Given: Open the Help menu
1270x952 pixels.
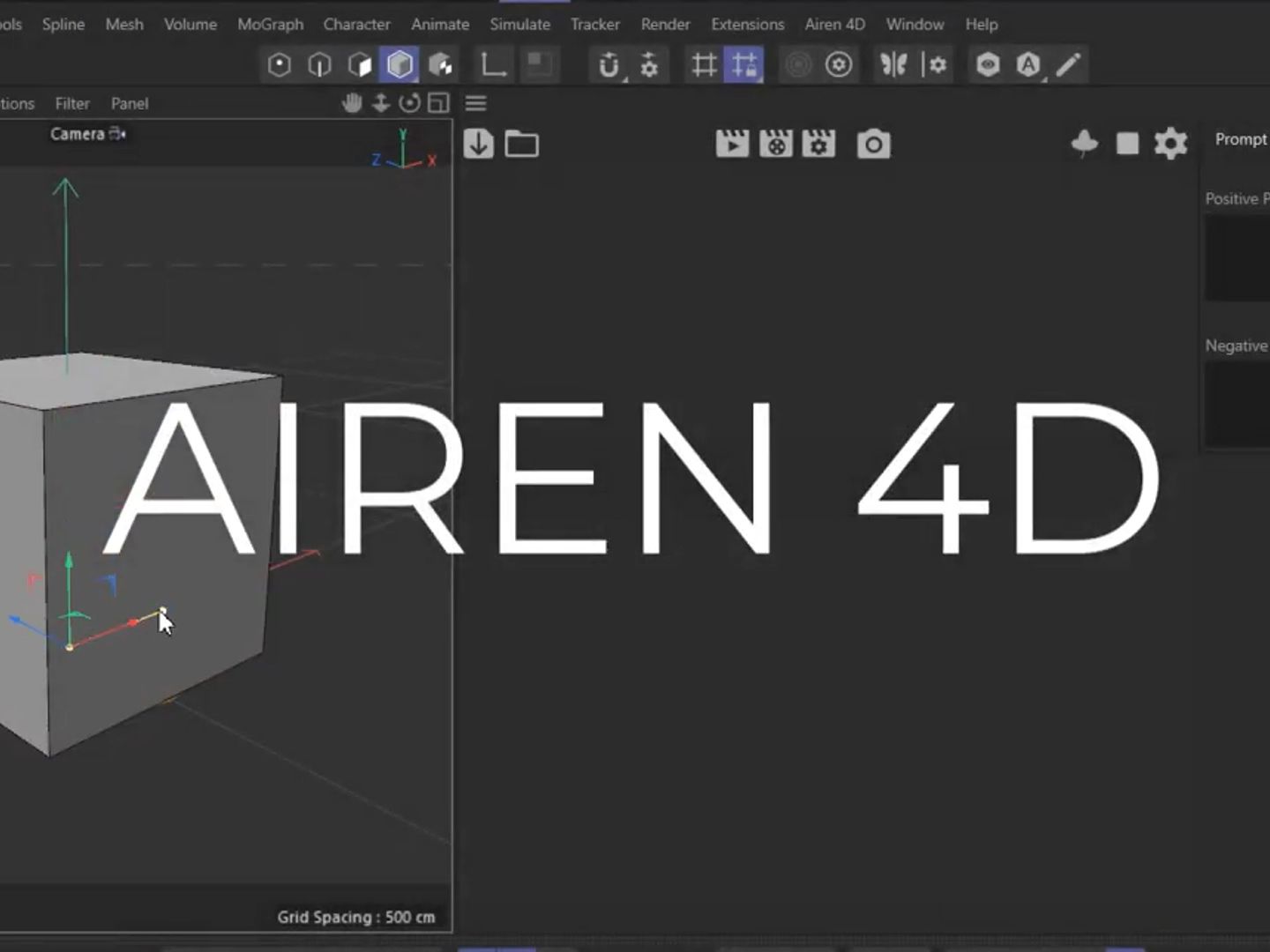Looking at the screenshot, I should pos(982,25).
